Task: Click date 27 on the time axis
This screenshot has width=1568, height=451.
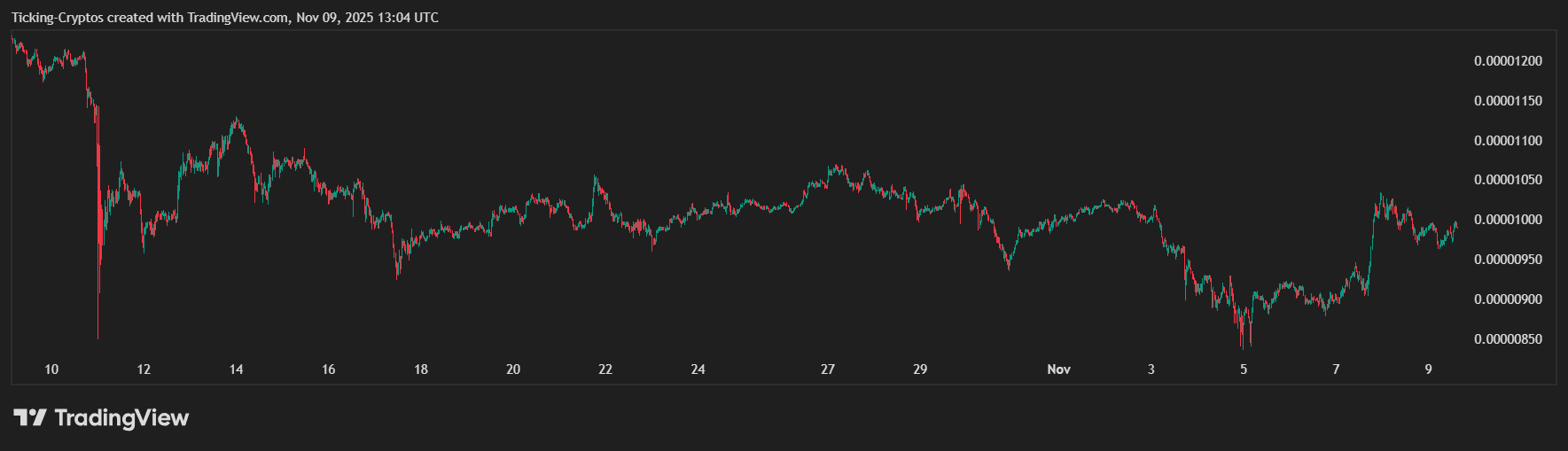Action: click(828, 369)
